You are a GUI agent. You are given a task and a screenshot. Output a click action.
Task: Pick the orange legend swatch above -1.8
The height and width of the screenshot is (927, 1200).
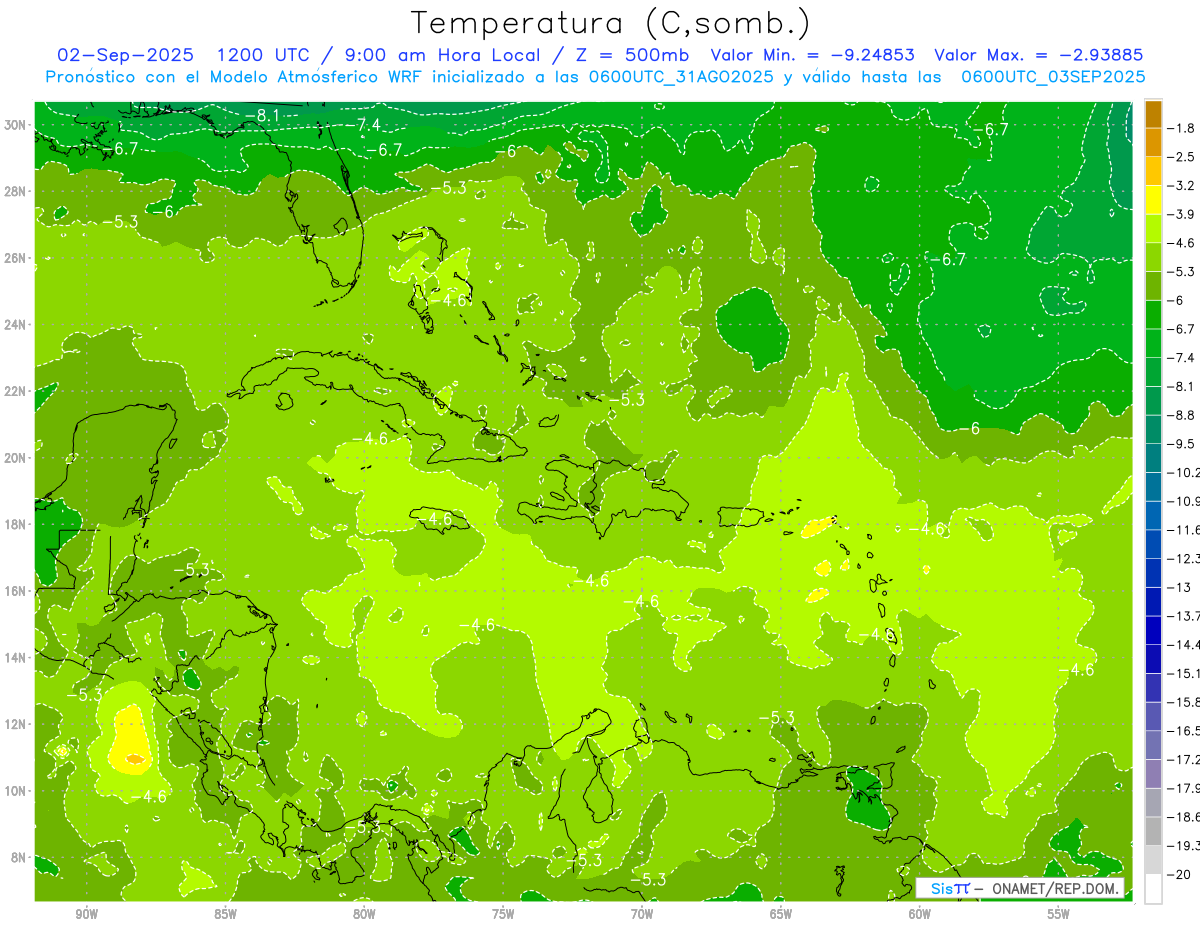coord(1153,113)
